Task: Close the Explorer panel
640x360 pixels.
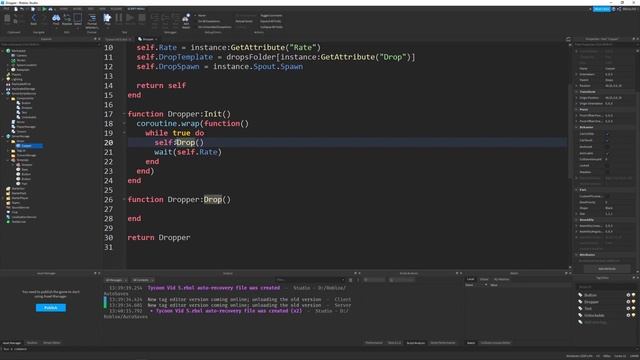Action: [99, 39]
